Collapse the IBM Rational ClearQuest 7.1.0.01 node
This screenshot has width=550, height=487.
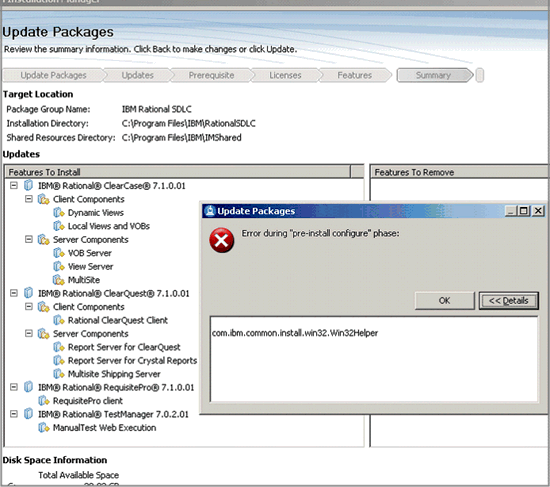pyautogui.click(x=14, y=293)
